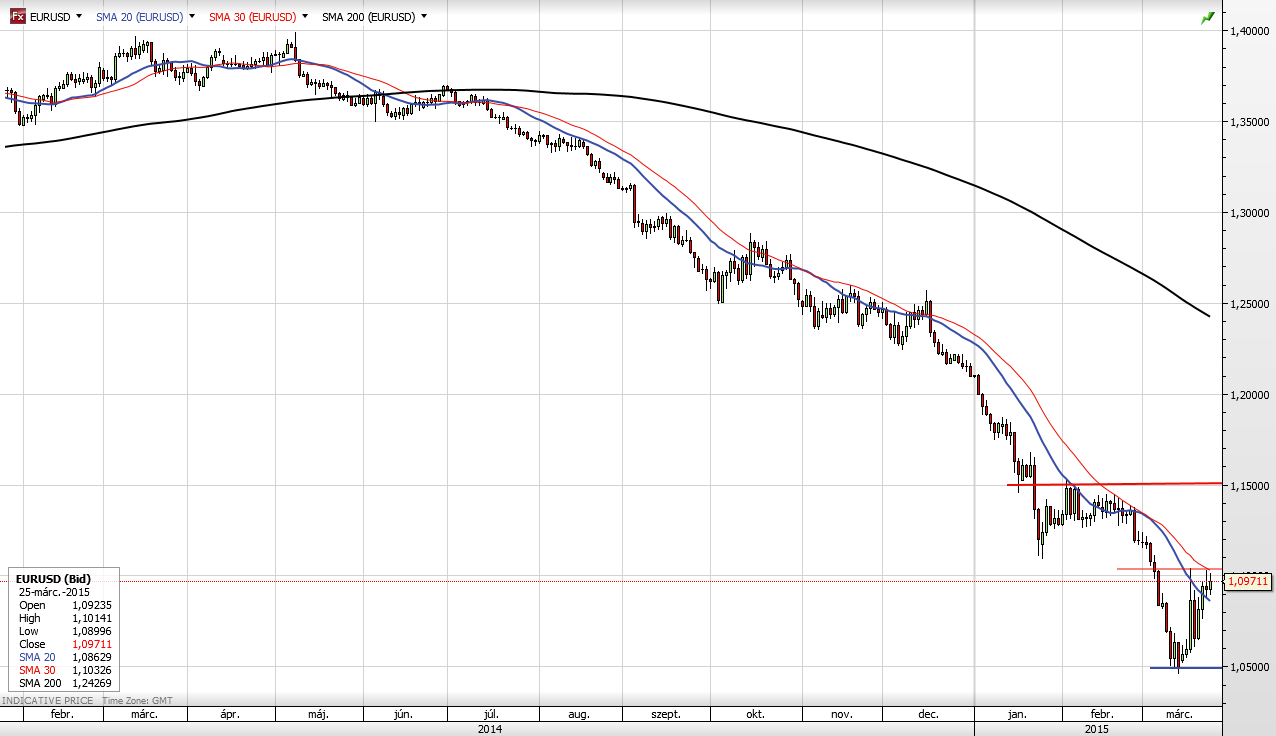This screenshot has height=736, width=1276.
Task: Click the jún. month label on the time axis
Action: [404, 715]
